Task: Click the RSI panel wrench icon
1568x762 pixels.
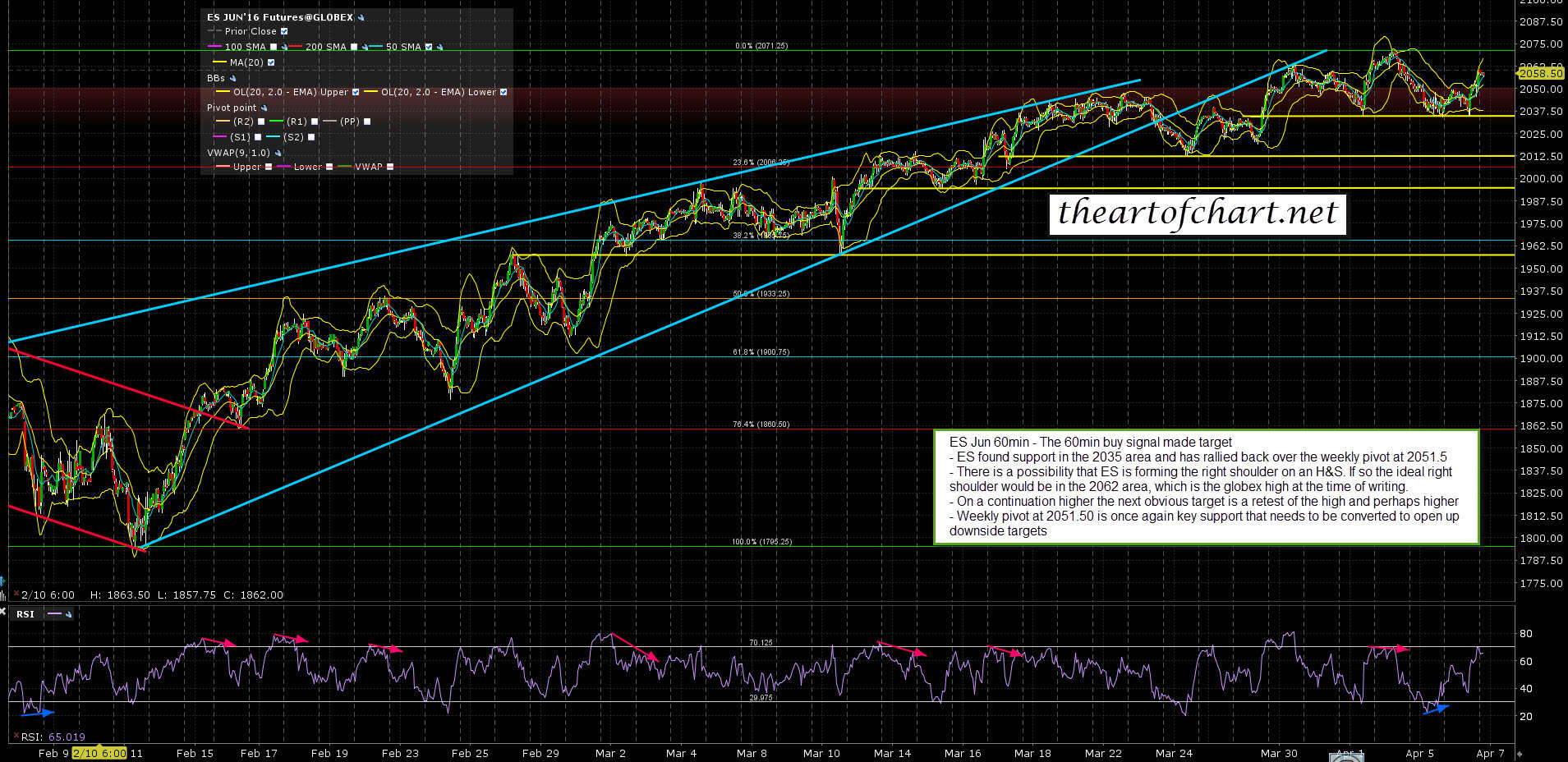Action: click(x=69, y=614)
